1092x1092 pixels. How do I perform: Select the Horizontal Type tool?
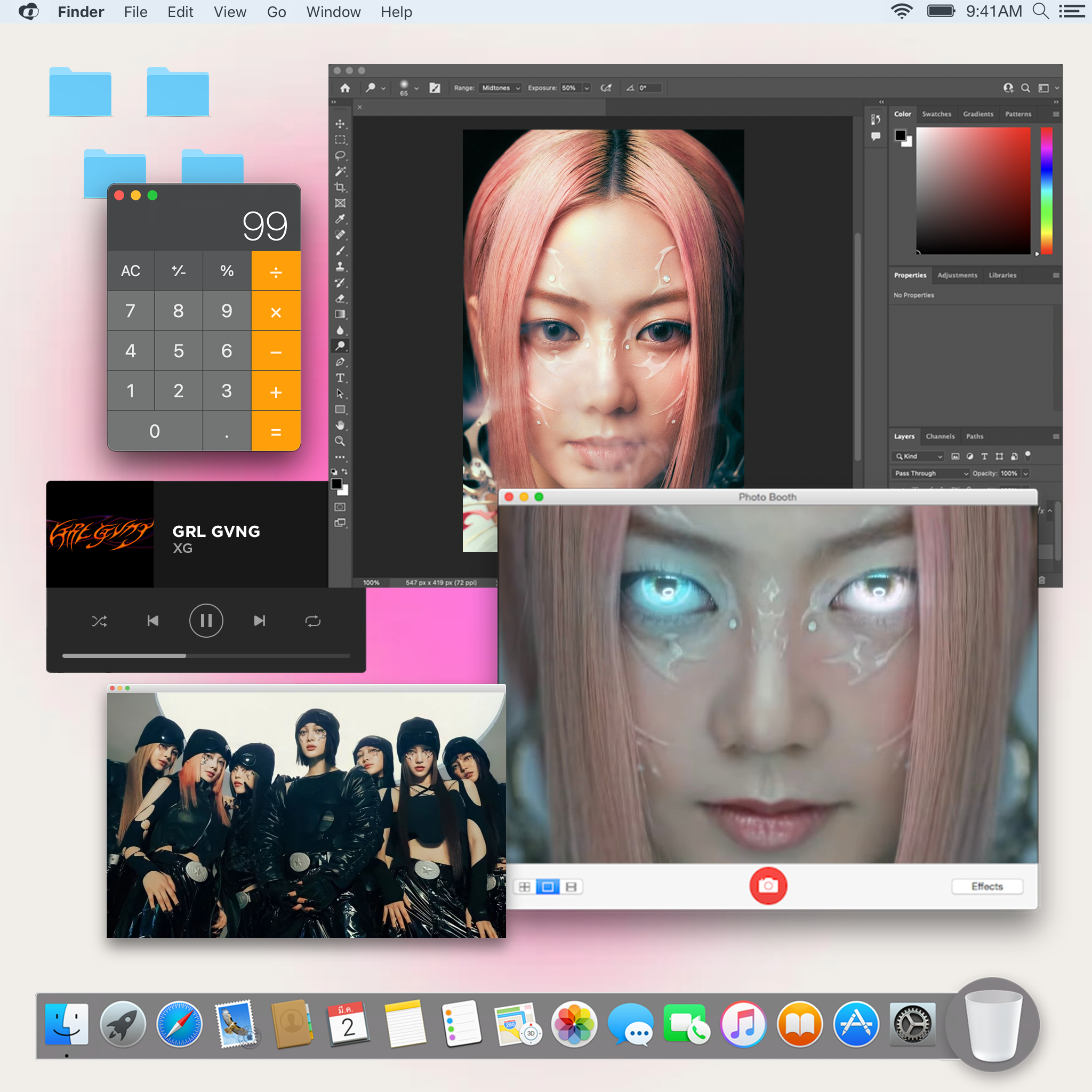pos(340,378)
